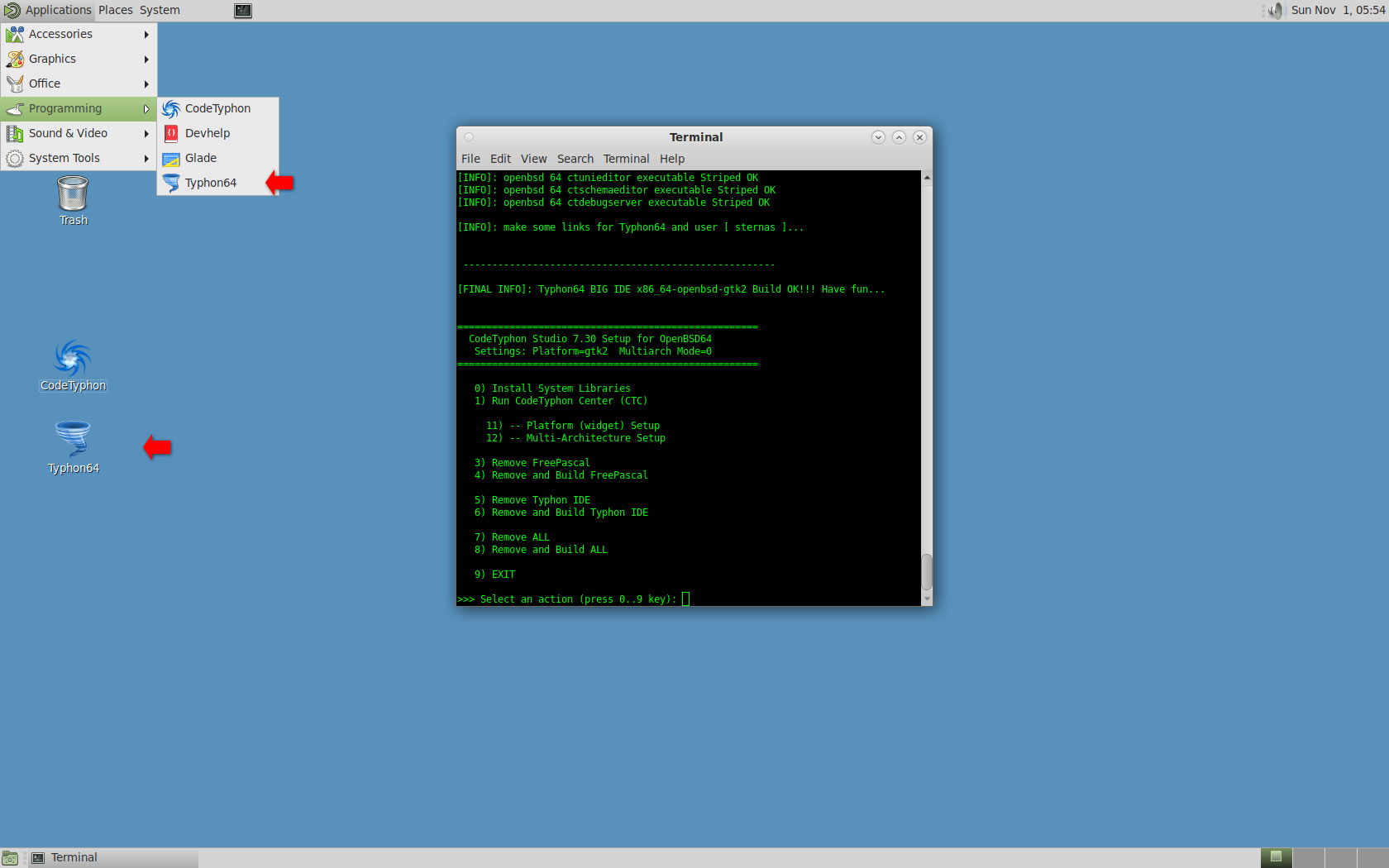Expand arrow next to Graphics

[x=146, y=59]
